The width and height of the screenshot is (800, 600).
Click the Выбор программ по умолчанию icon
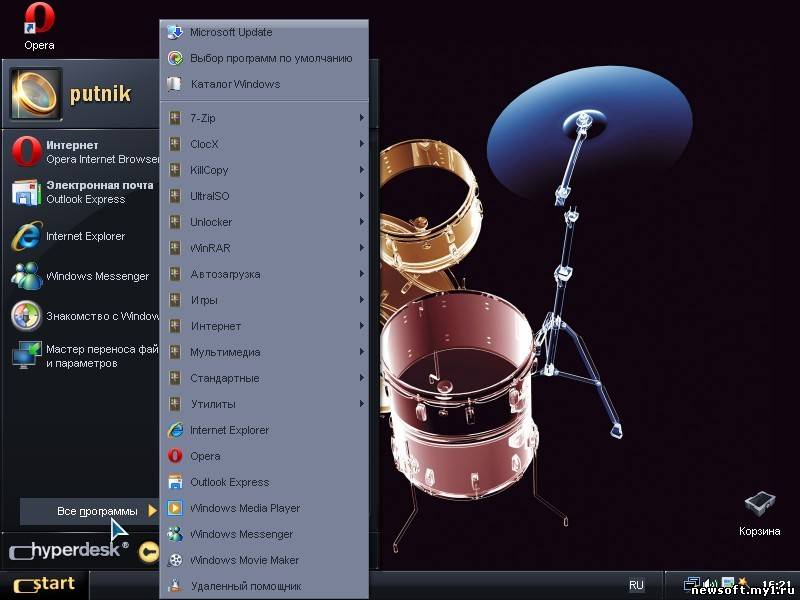[x=175, y=58]
